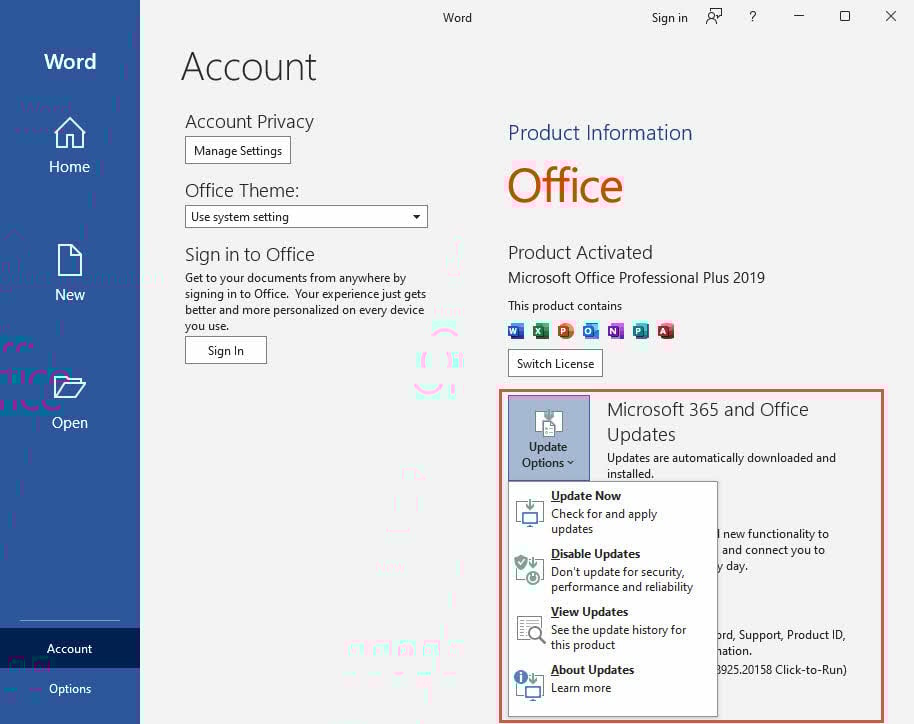Click the View Updates magnifier icon
The width and height of the screenshot is (914, 724).
(530, 628)
